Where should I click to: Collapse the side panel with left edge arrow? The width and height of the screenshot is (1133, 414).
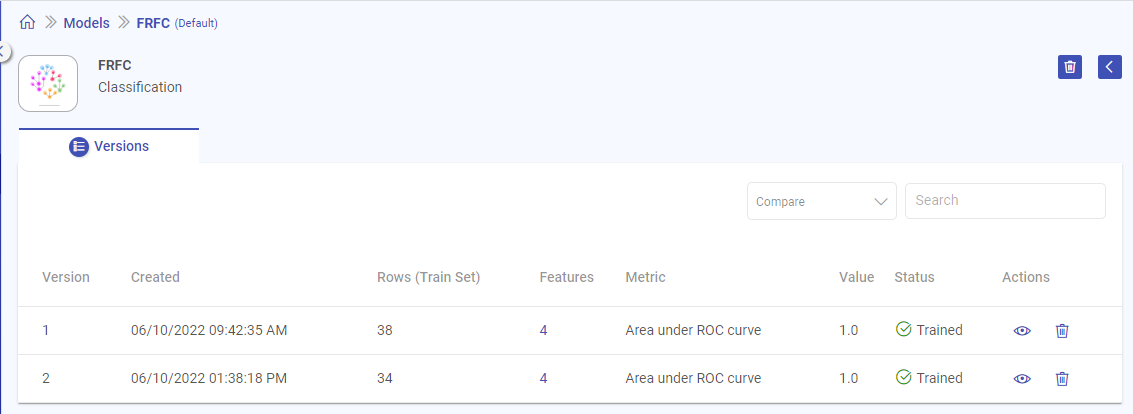tap(3, 50)
